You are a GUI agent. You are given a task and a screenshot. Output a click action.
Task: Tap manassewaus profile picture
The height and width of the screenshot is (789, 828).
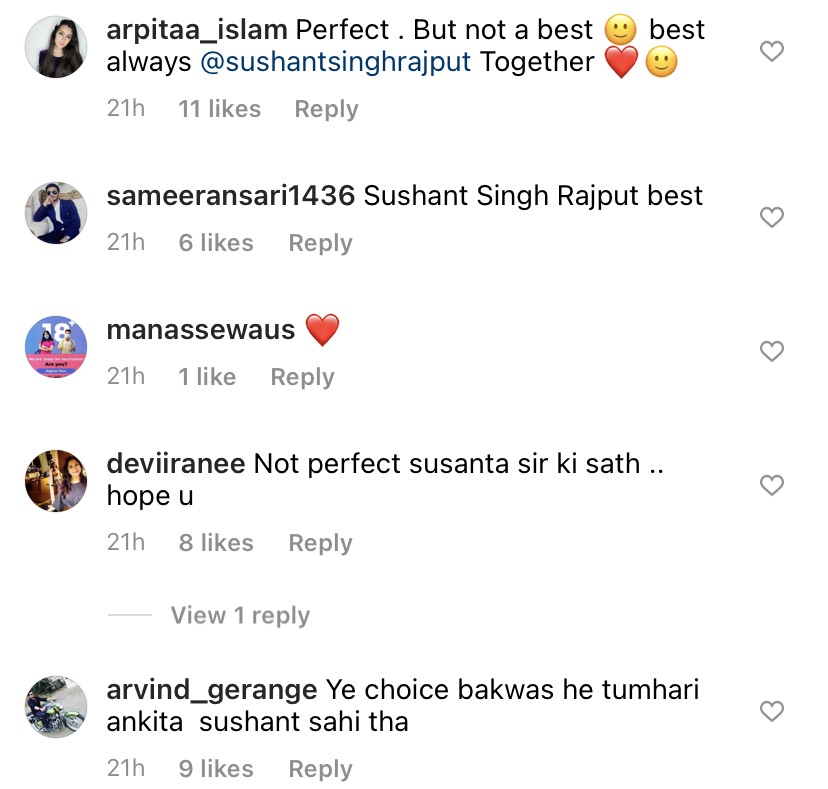click(x=53, y=345)
